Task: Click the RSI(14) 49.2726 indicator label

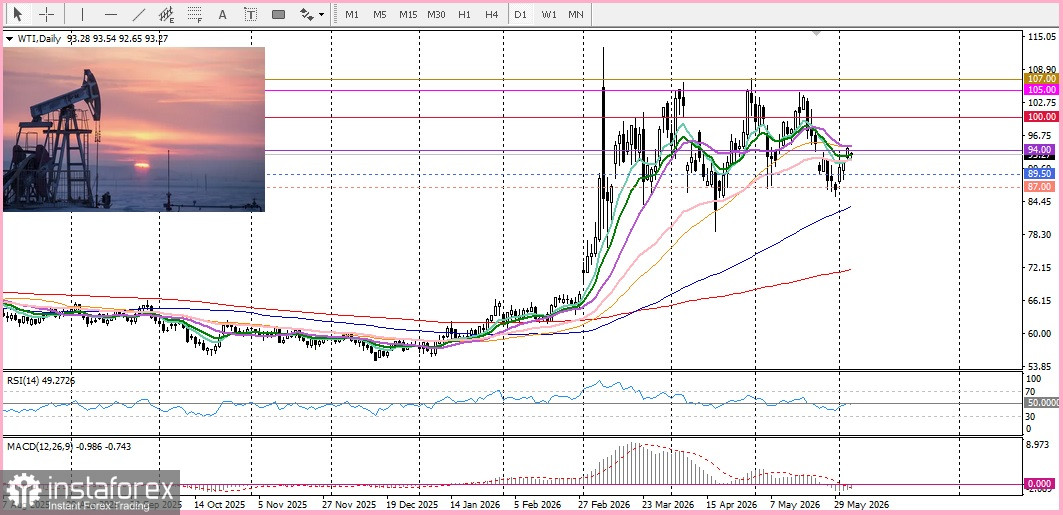Action: 41,381
